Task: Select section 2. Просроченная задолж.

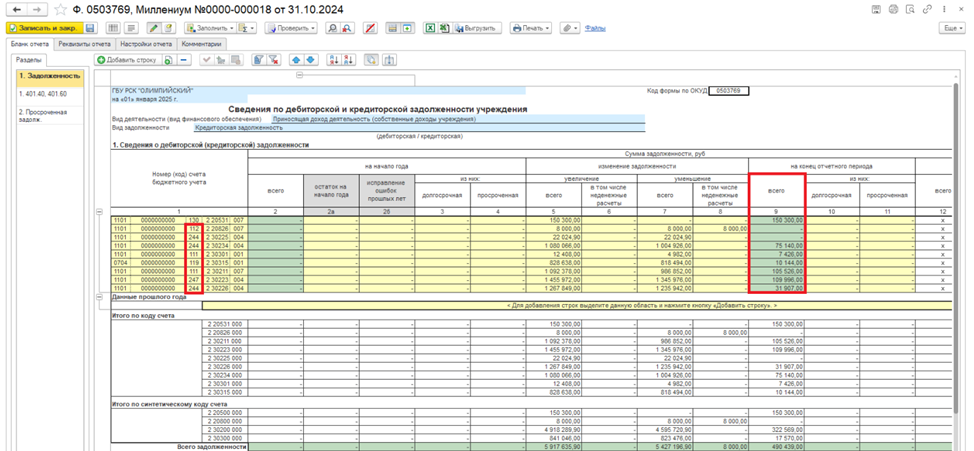Action: pos(50,116)
